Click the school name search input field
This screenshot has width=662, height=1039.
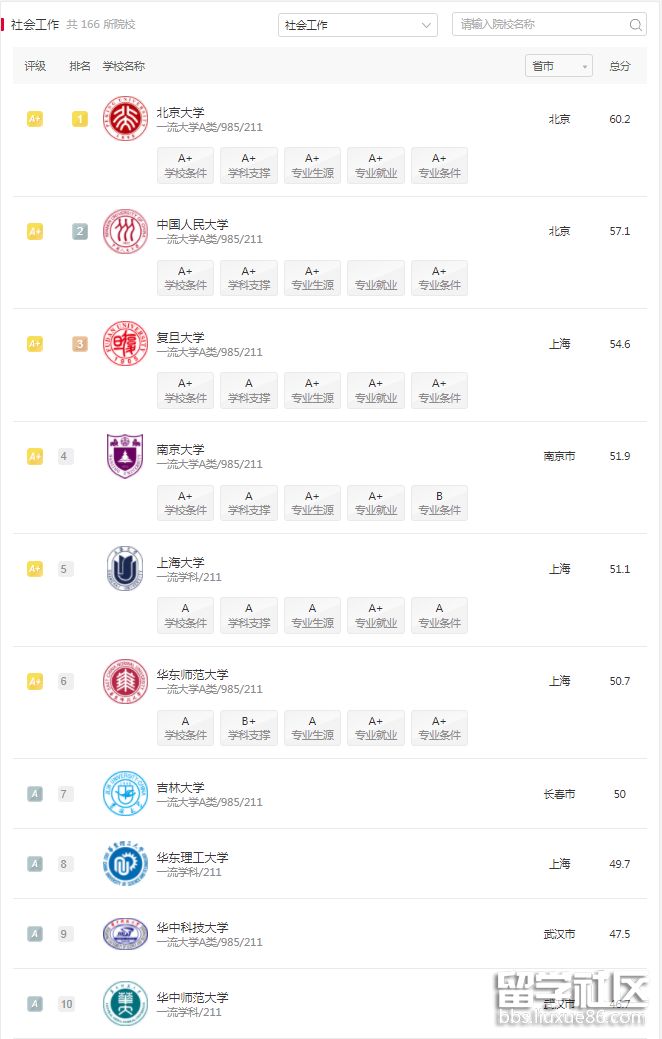(x=540, y=25)
